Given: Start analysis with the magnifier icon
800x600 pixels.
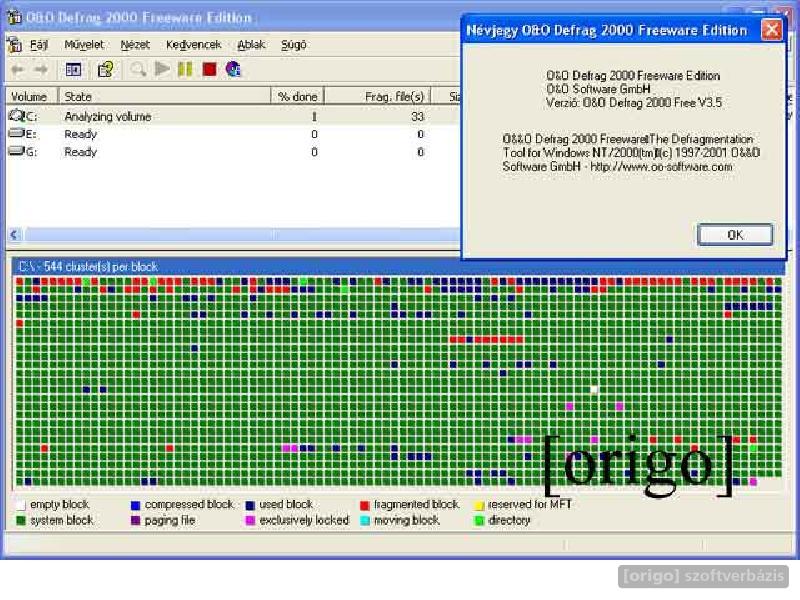Looking at the screenshot, I should [x=138, y=69].
